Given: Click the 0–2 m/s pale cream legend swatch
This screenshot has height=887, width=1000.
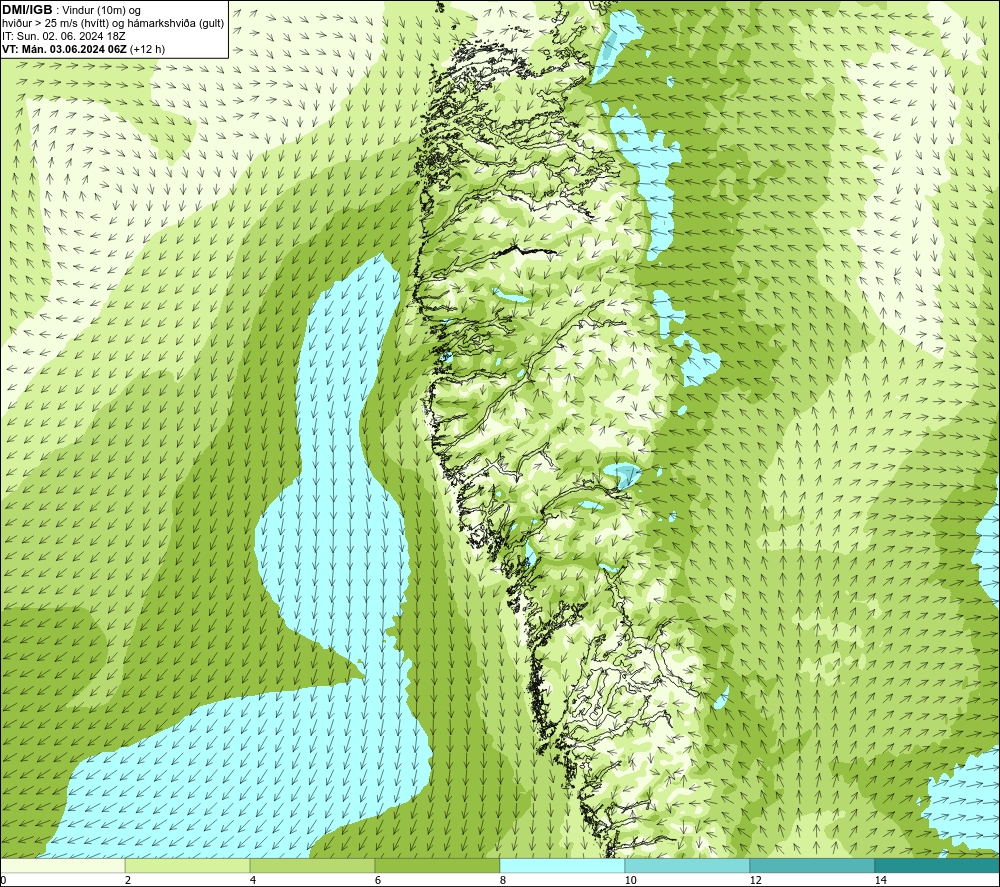Looking at the screenshot, I should click(62, 865).
